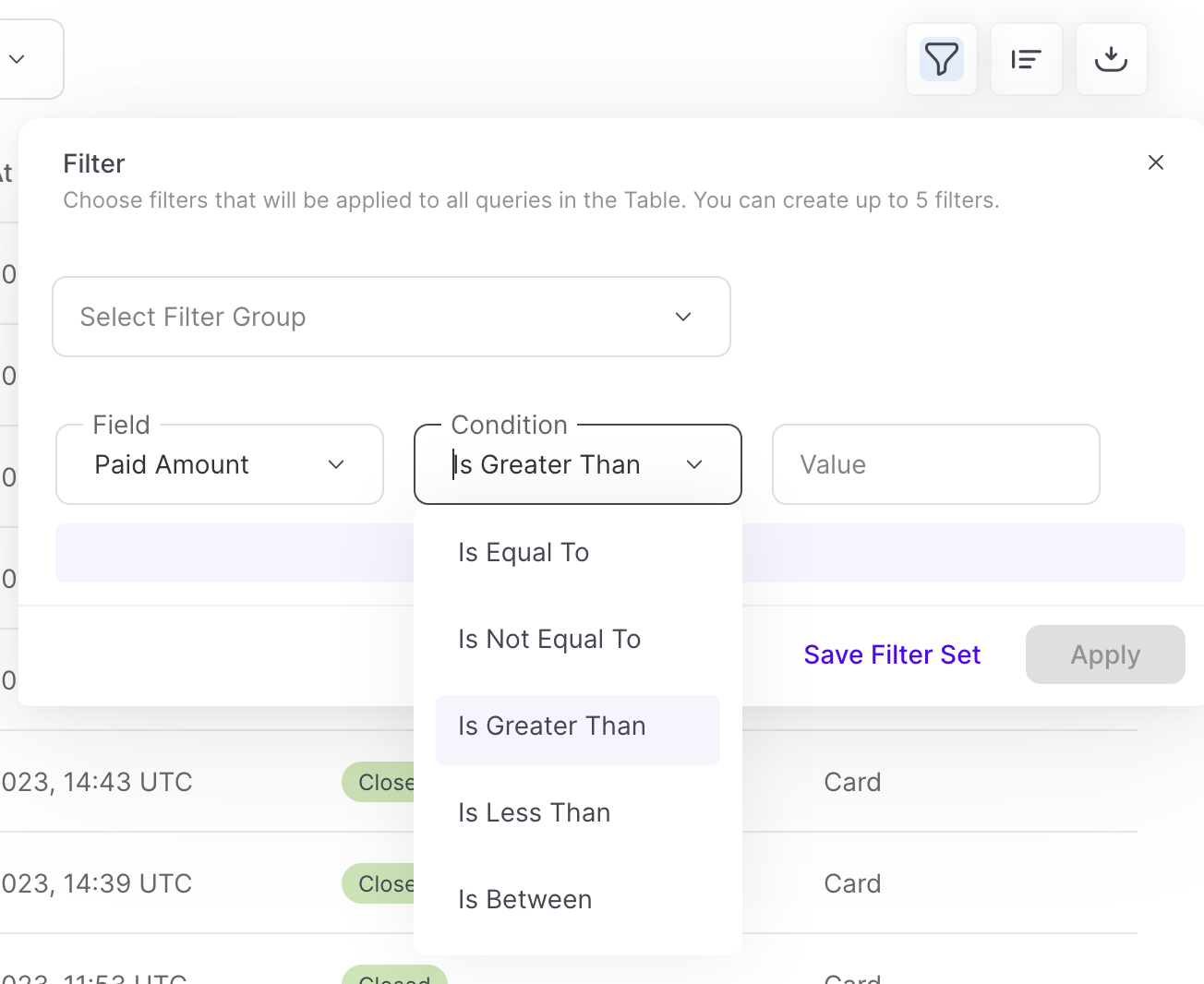
Task: Click the download icon button
Action: (x=1111, y=60)
